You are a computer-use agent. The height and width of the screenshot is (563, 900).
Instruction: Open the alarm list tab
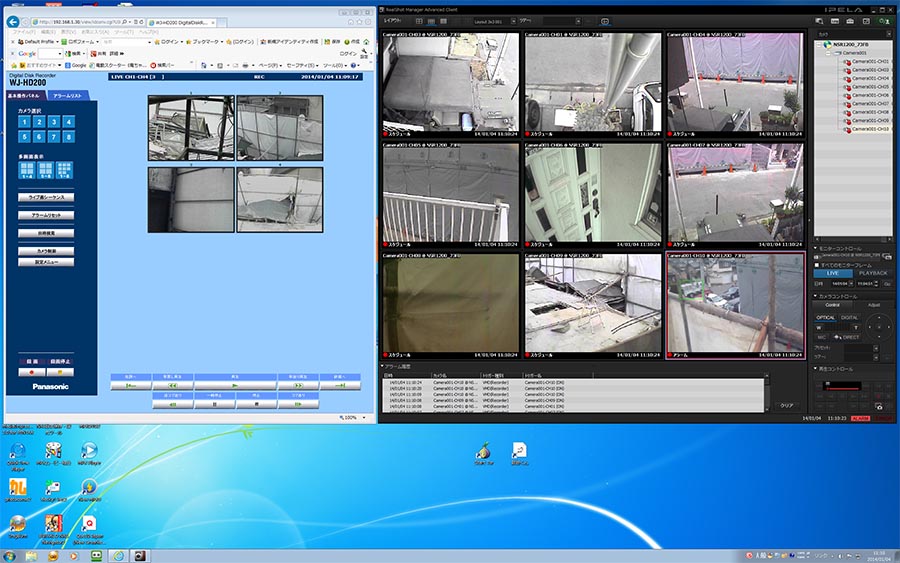[68, 95]
